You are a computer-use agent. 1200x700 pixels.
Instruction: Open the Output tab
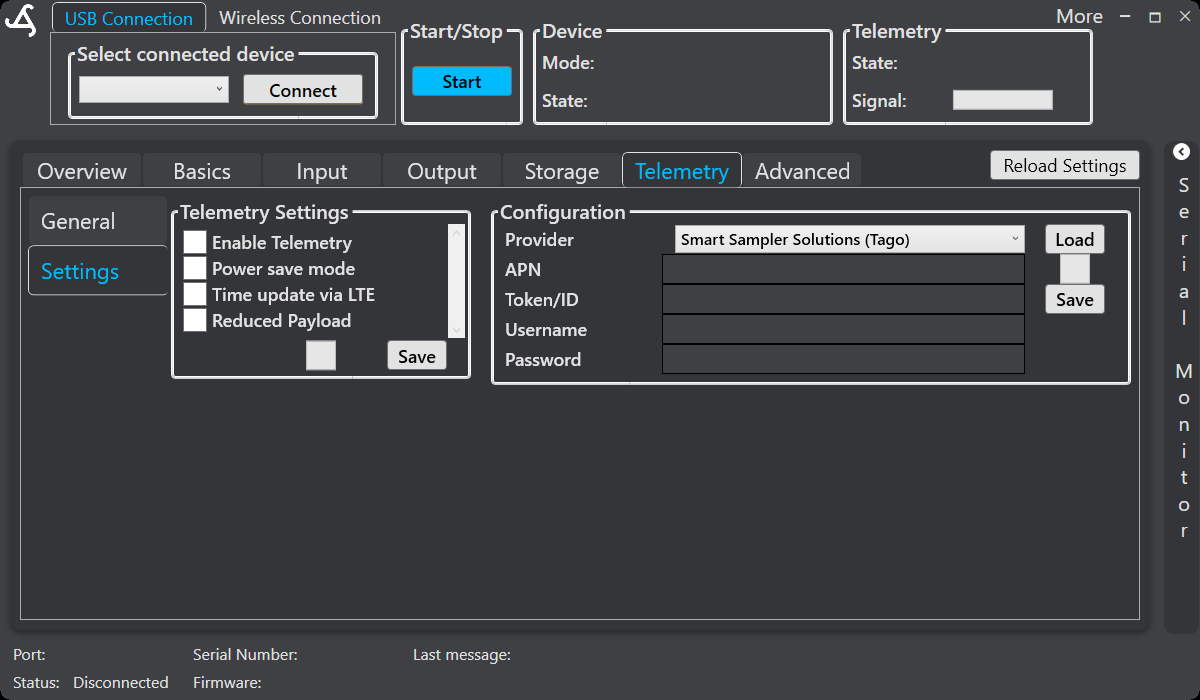tap(442, 171)
